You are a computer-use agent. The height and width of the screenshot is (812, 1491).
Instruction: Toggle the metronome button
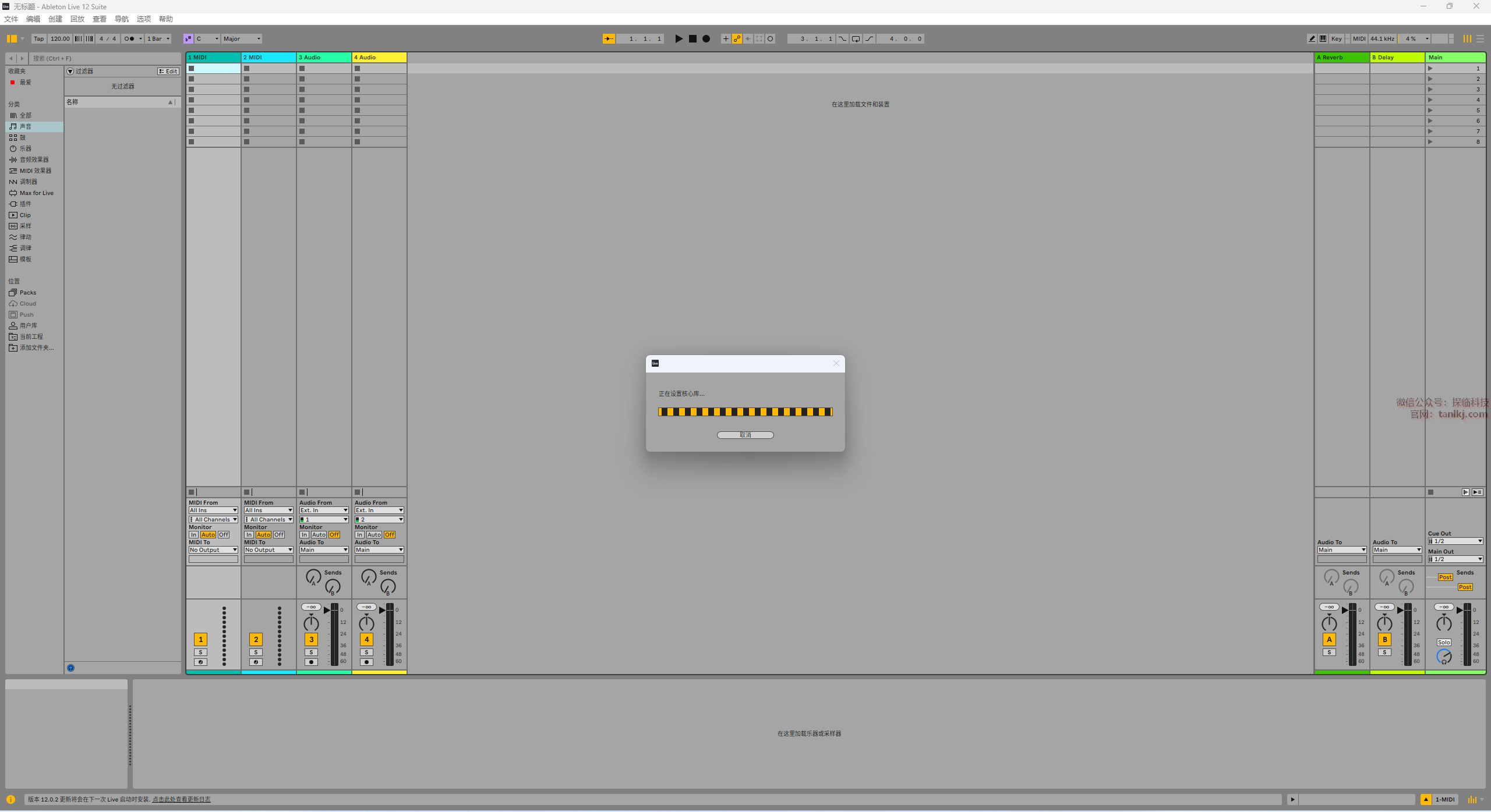(x=129, y=39)
